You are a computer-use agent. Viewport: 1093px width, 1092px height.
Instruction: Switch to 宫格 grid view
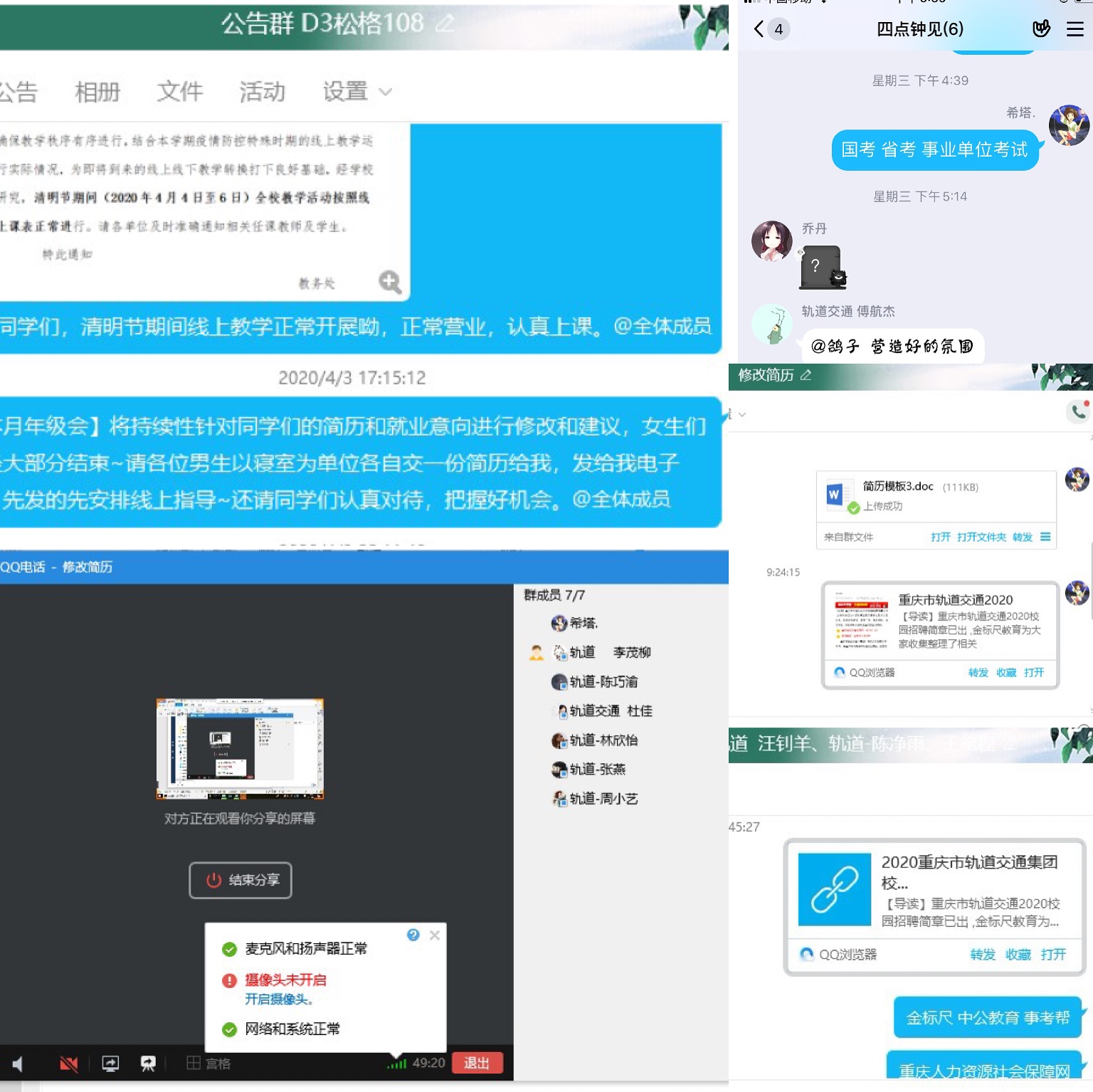208,1064
